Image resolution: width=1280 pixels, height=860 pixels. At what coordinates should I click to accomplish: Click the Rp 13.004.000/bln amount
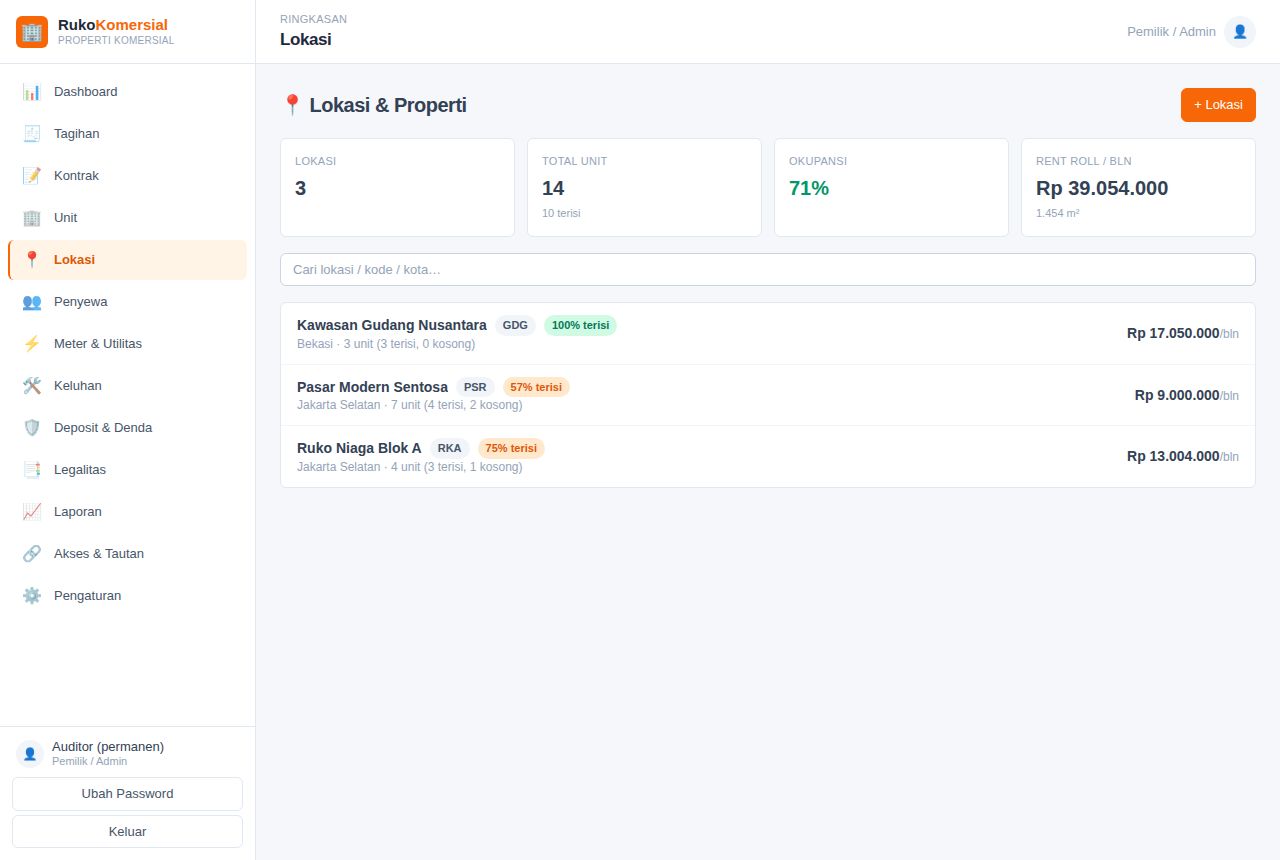pyautogui.click(x=1183, y=456)
